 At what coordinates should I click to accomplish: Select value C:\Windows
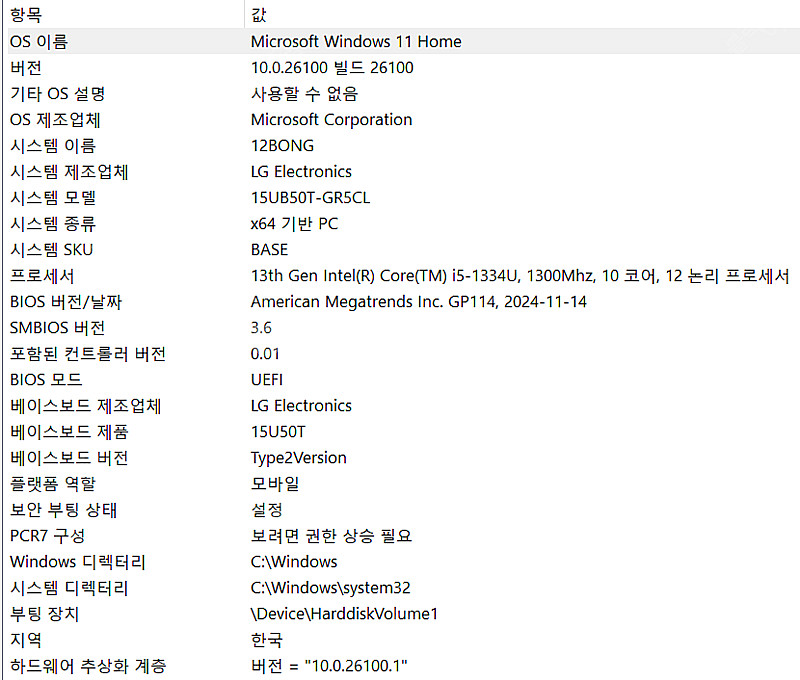pyautogui.click(x=294, y=562)
